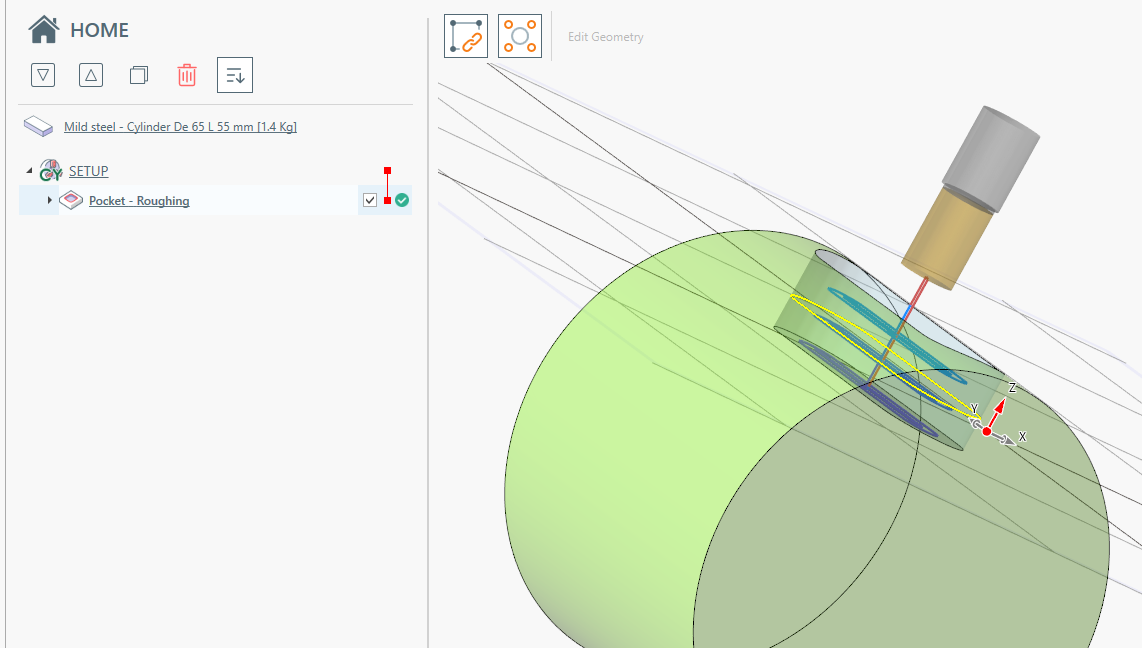Click the green status checkmark indicator
This screenshot has height=648, width=1142.
click(402, 201)
